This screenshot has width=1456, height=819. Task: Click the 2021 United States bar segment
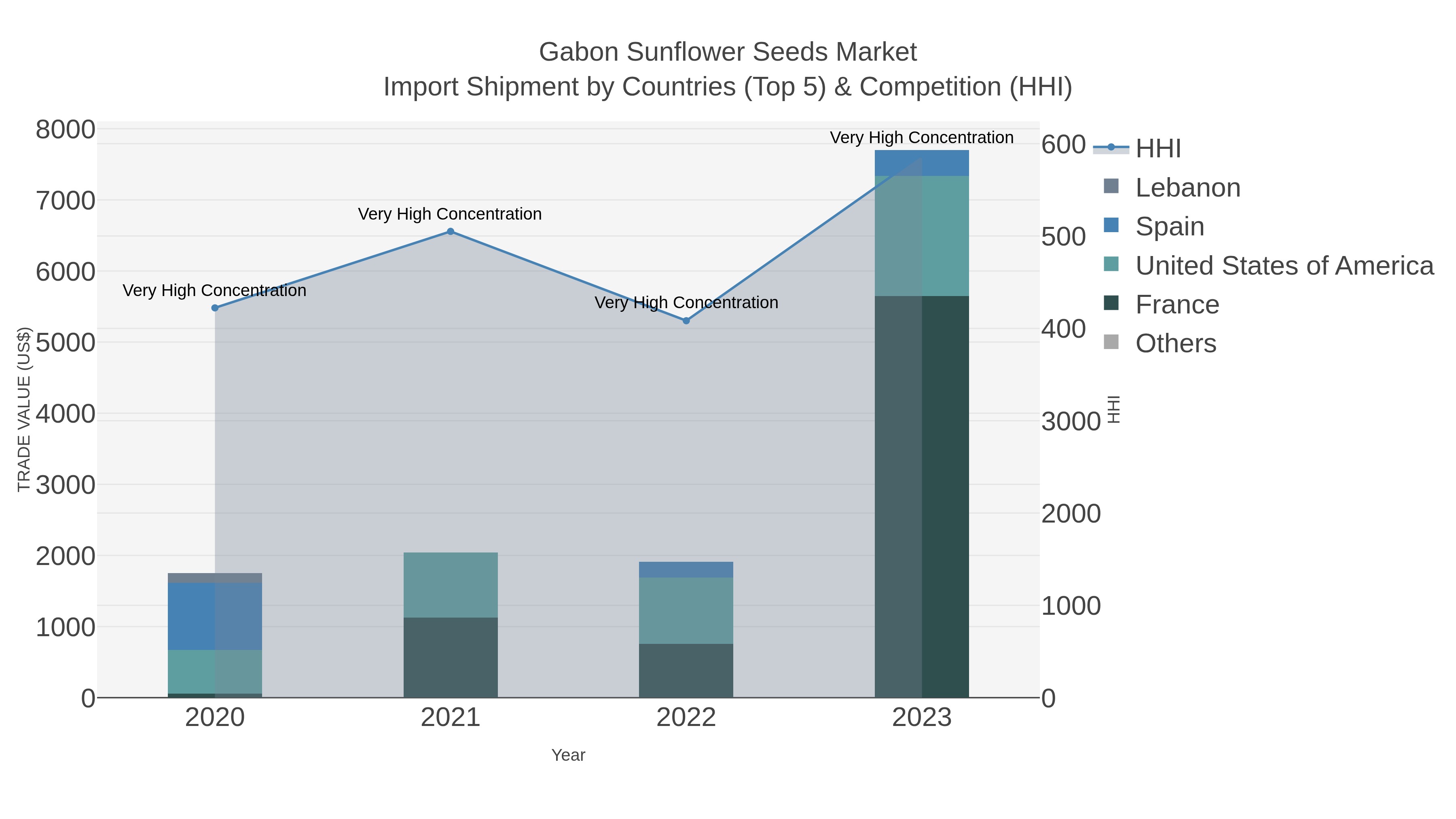click(x=451, y=585)
